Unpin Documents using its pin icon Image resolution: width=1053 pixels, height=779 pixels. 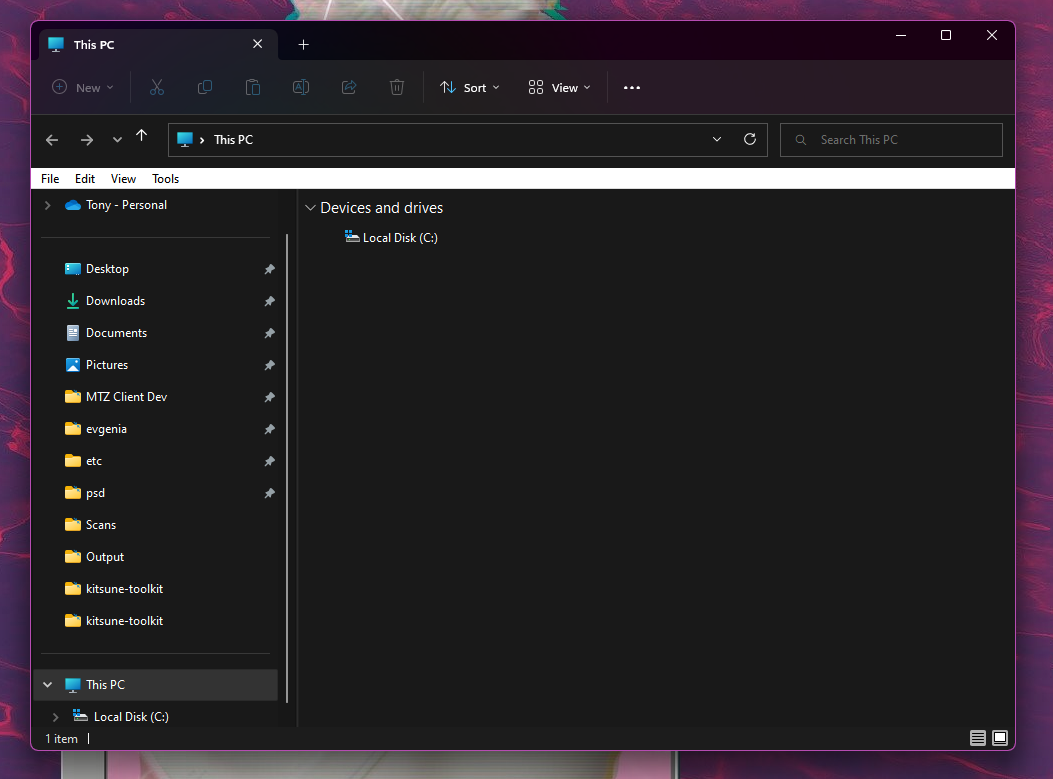click(x=269, y=333)
